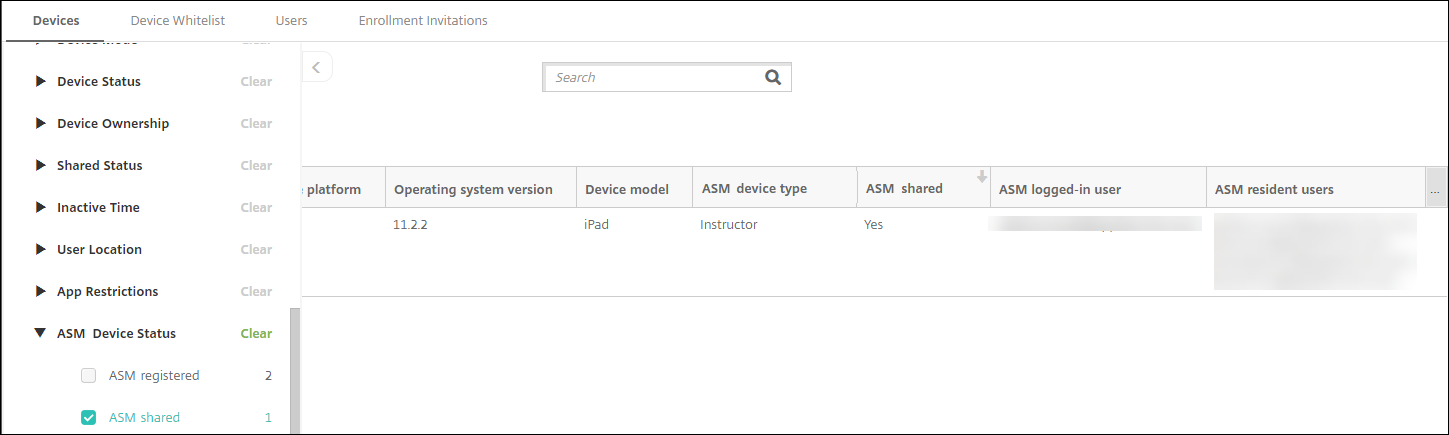Click the filter panel scrollbar

coord(294,370)
